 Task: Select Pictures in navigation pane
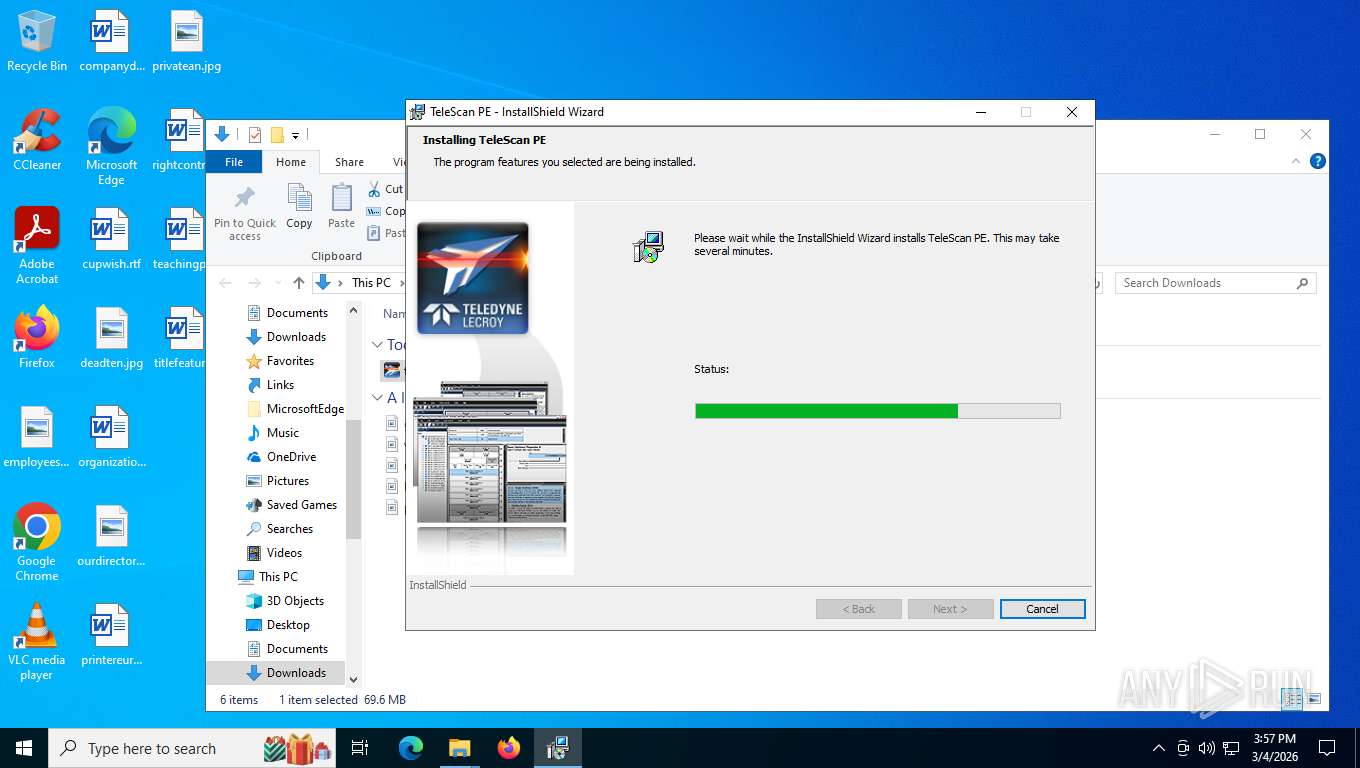coord(288,481)
